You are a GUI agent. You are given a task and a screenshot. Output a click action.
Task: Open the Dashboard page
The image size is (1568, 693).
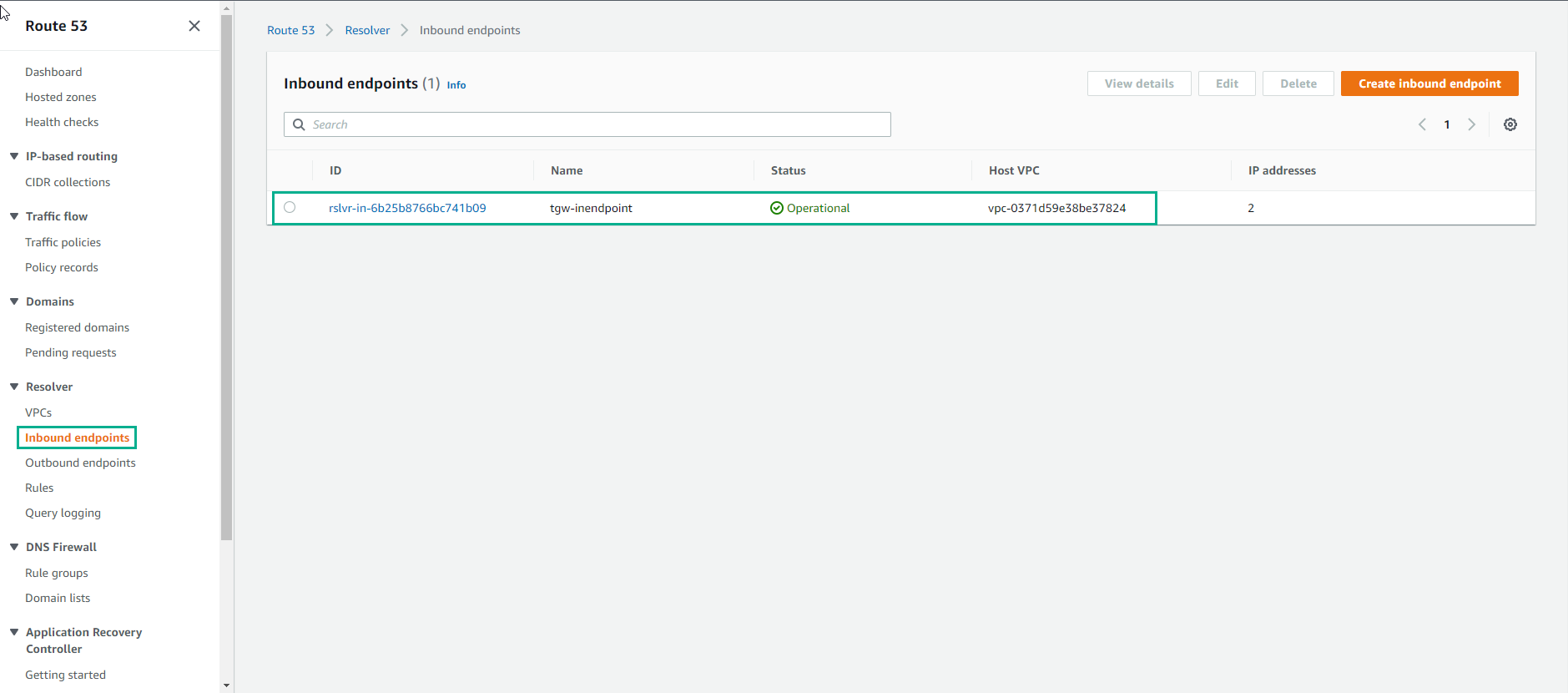[x=53, y=72]
